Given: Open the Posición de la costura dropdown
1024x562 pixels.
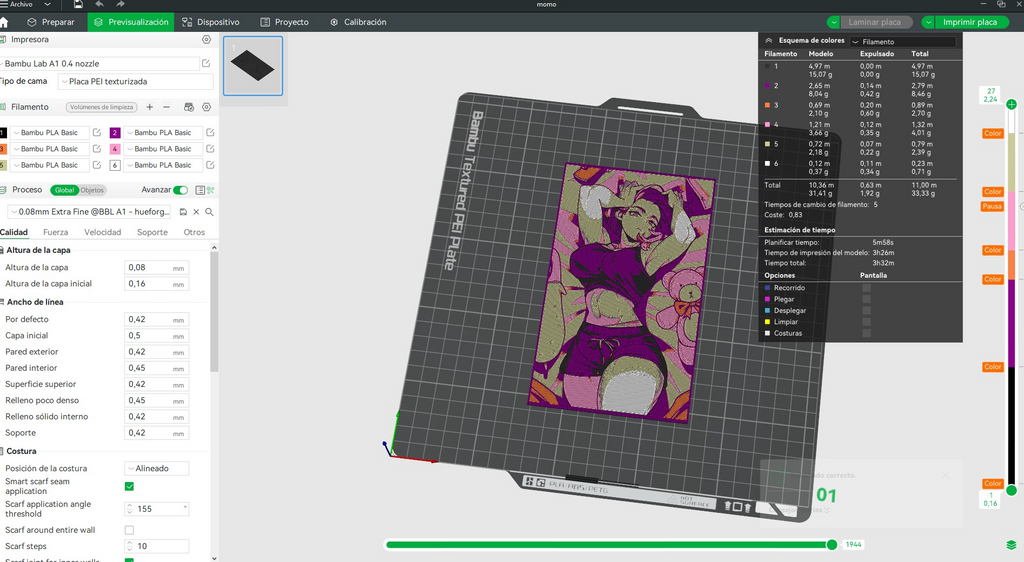Looking at the screenshot, I should [157, 469].
